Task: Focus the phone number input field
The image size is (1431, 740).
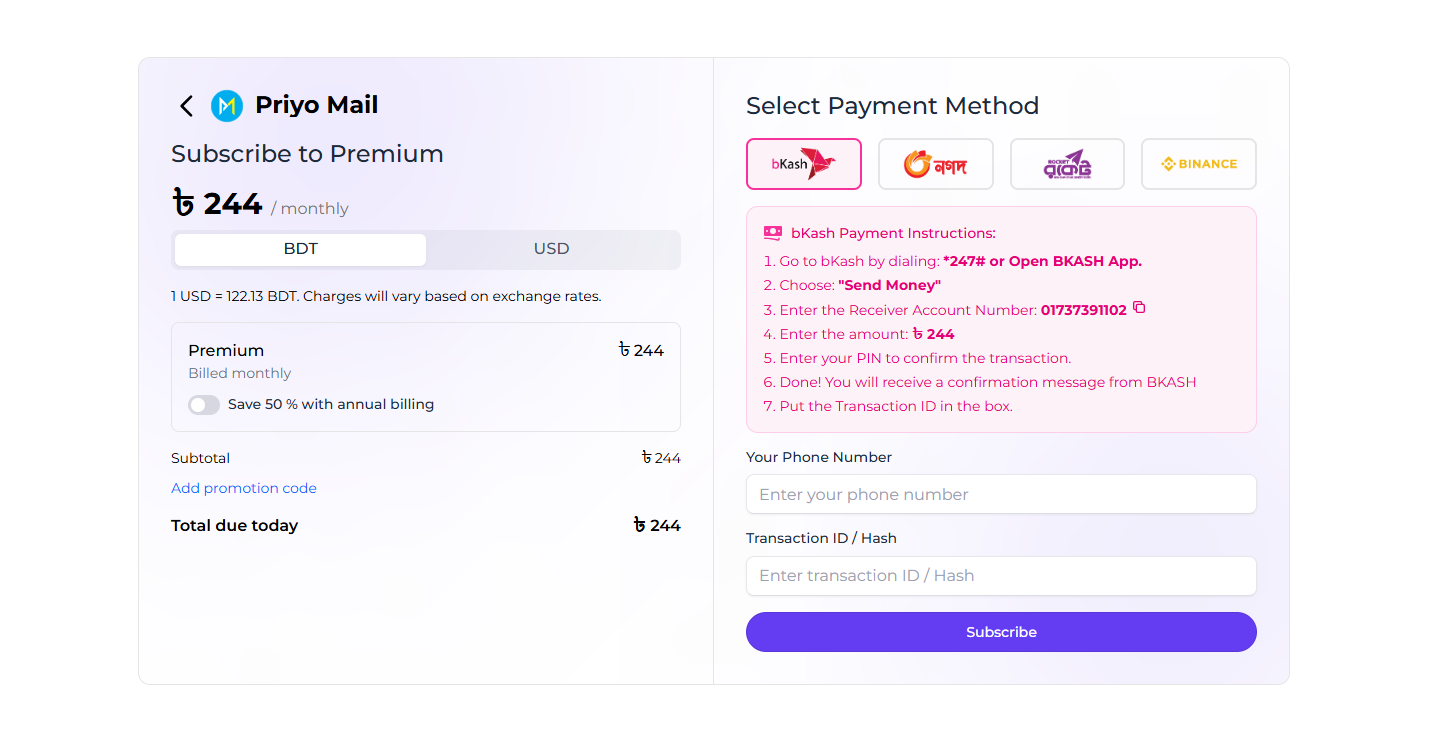Action: (1000, 494)
